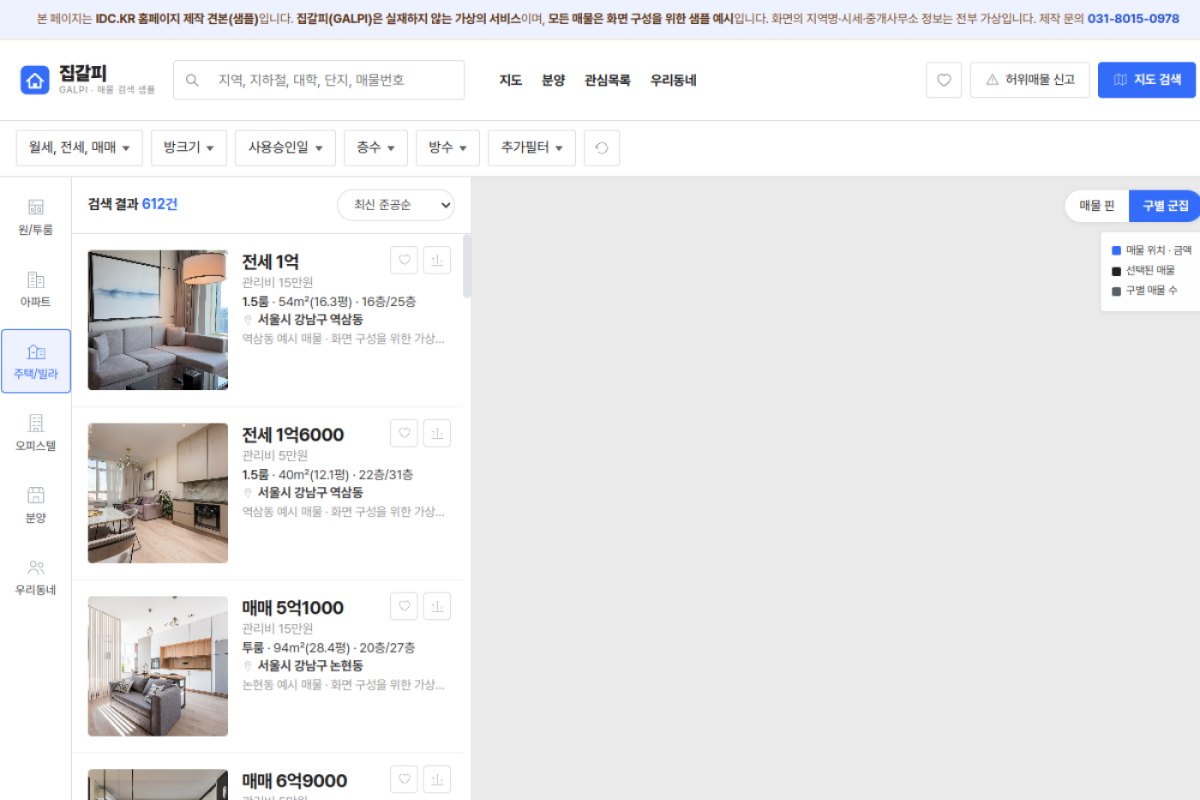Viewport: 1200px width, 800px height.
Task: Click the 허위매물 신고 button
Action: (x=1029, y=80)
